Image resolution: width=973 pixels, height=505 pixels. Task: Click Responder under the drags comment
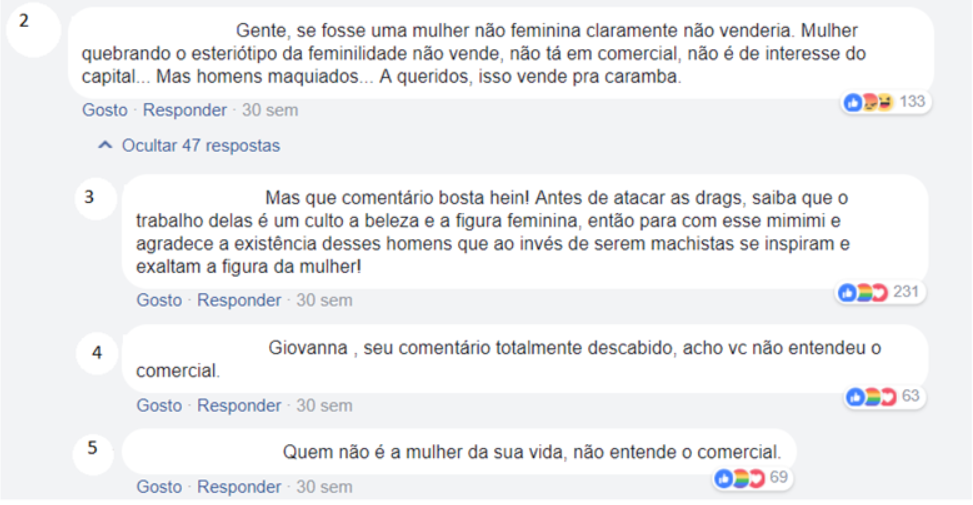pyautogui.click(x=239, y=300)
